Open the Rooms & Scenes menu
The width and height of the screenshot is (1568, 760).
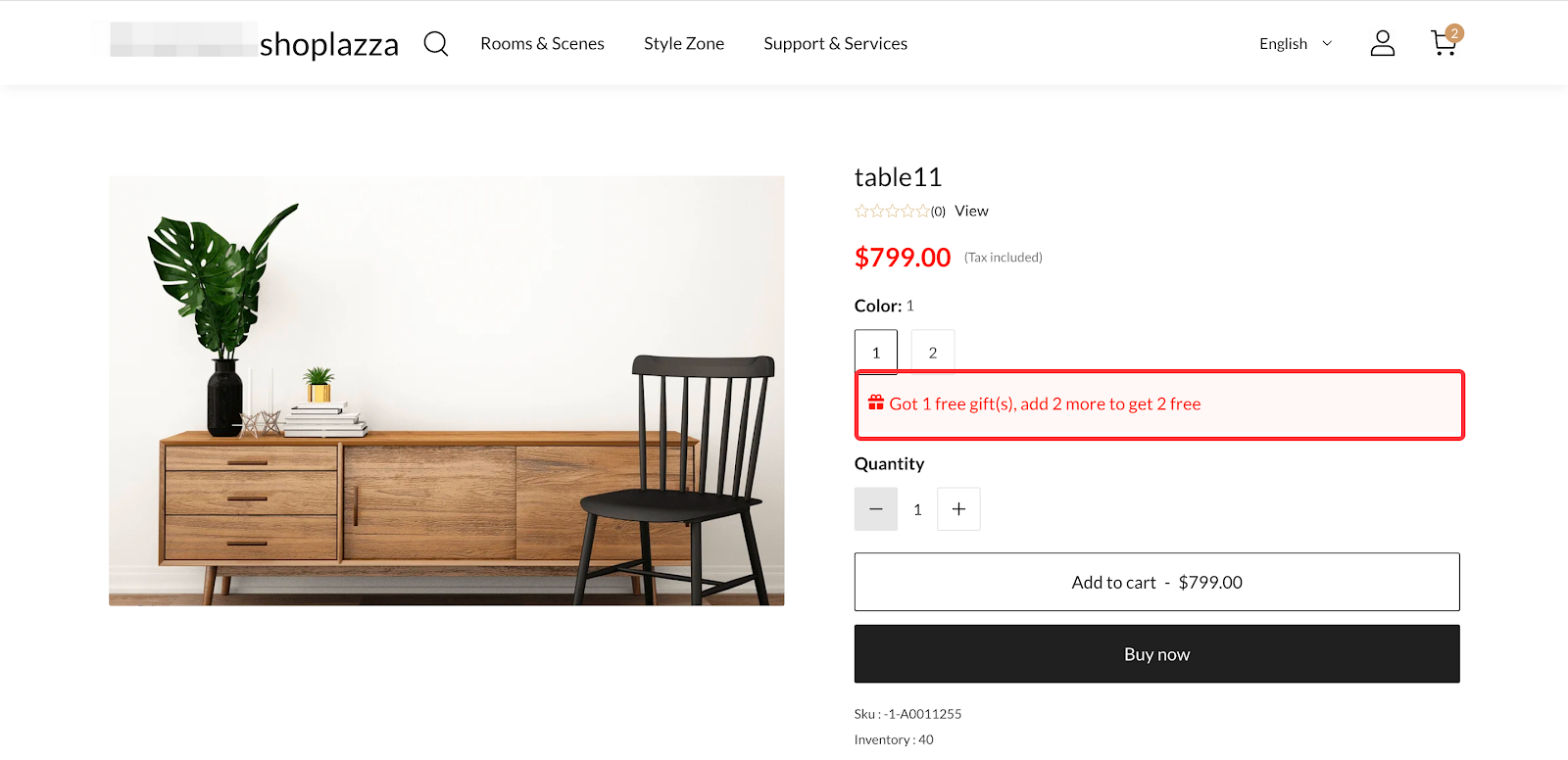(542, 44)
